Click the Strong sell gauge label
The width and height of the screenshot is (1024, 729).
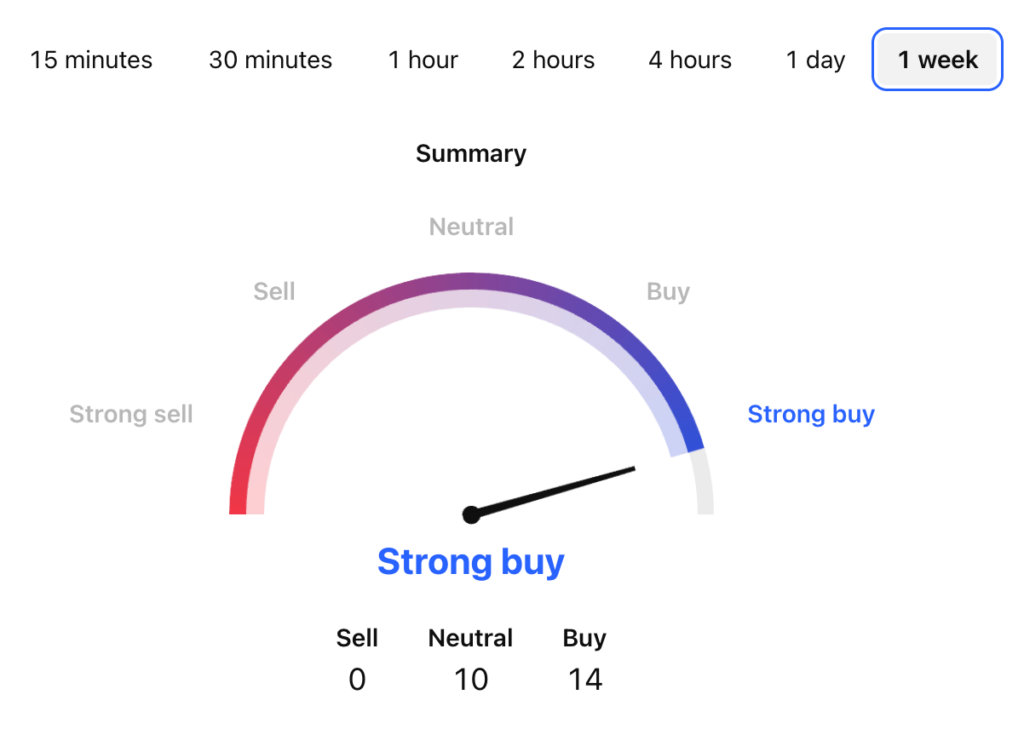pos(131,414)
